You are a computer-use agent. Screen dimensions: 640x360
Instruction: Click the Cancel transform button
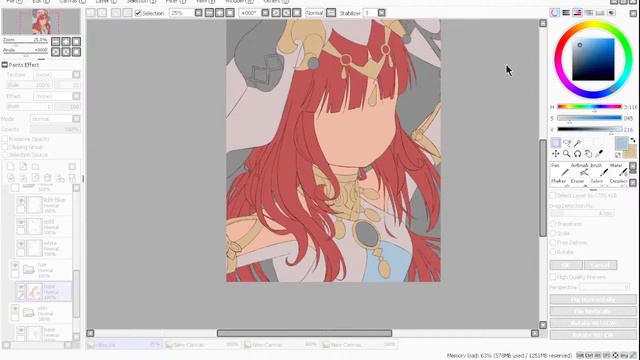(x=600, y=265)
